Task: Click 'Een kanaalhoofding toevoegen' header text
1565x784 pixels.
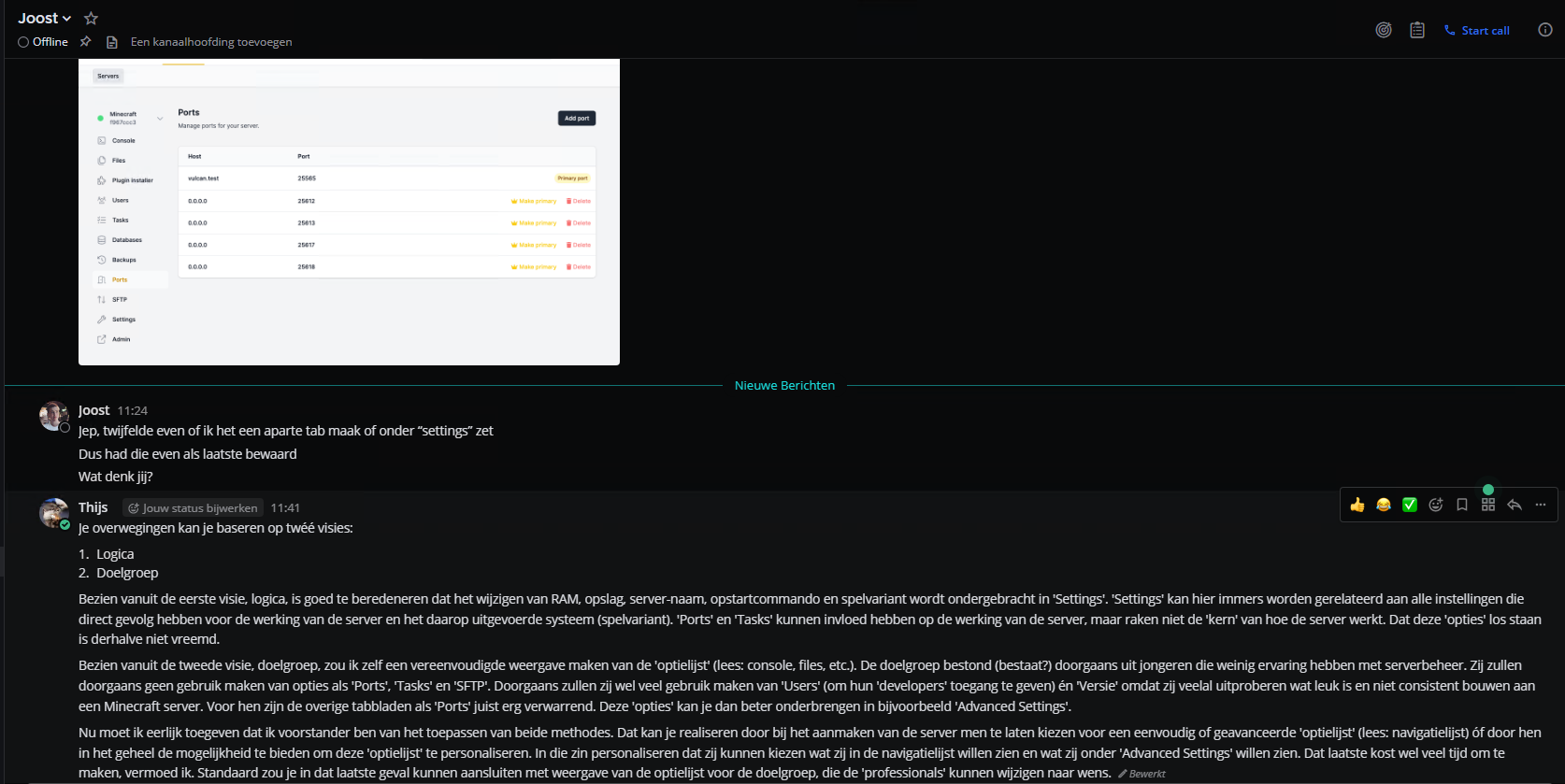Action: point(211,42)
